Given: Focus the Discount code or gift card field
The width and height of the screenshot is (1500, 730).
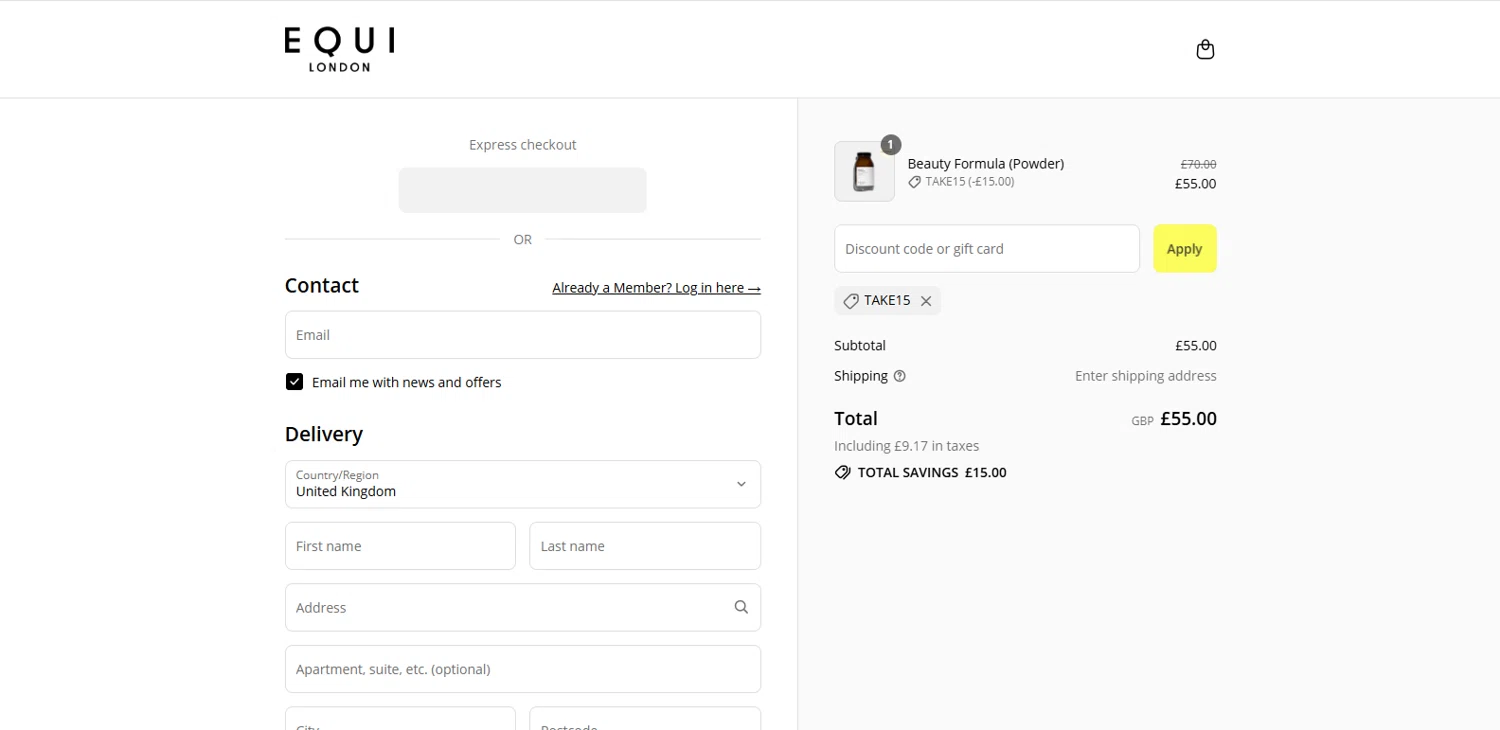Looking at the screenshot, I should [987, 249].
